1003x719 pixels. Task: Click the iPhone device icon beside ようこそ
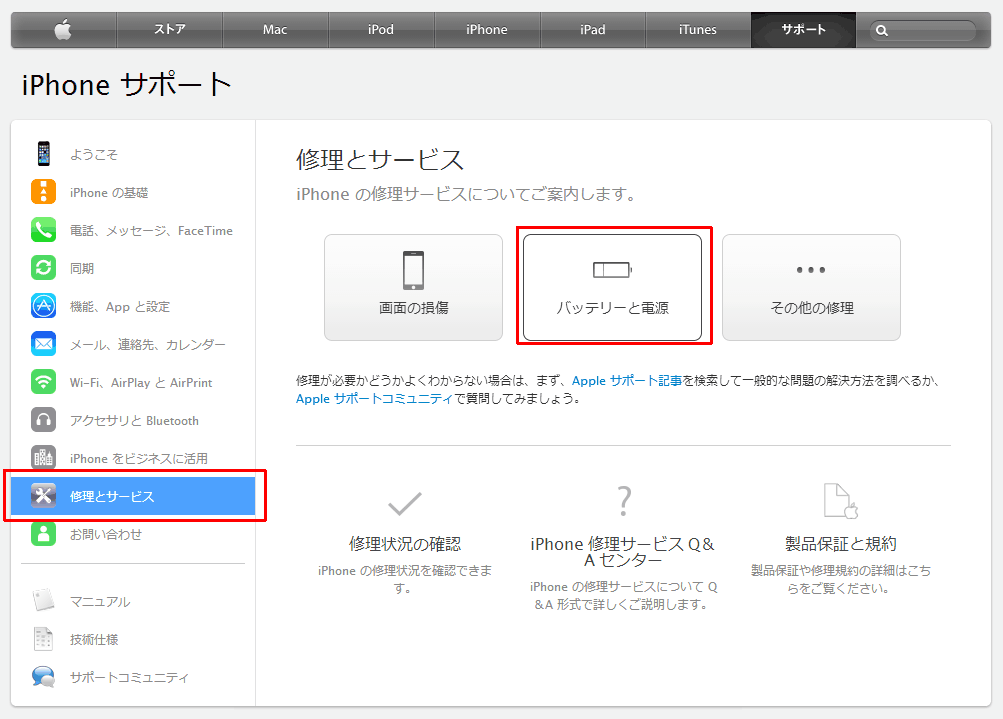[43, 154]
